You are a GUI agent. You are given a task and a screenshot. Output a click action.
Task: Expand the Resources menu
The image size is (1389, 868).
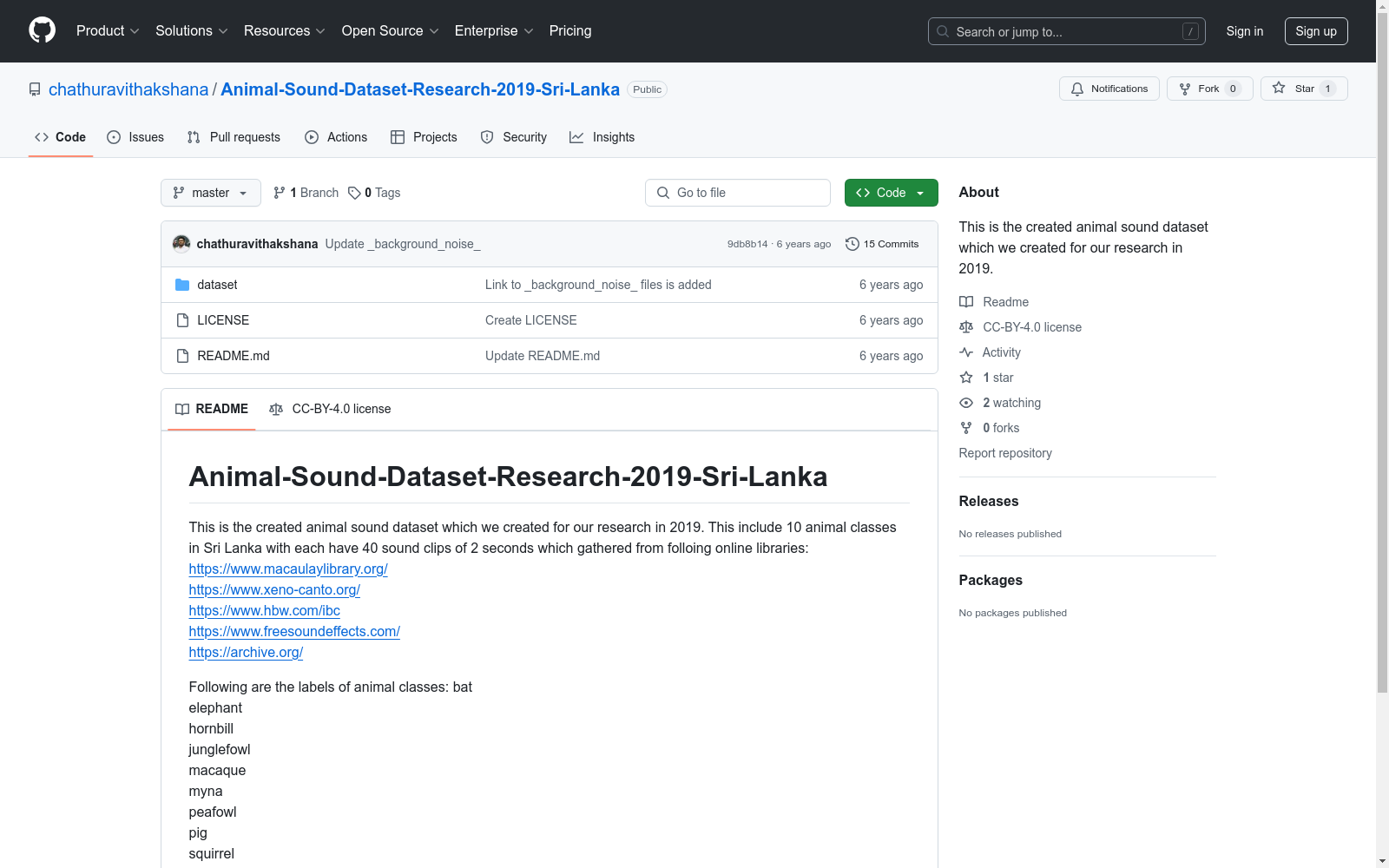(285, 30)
